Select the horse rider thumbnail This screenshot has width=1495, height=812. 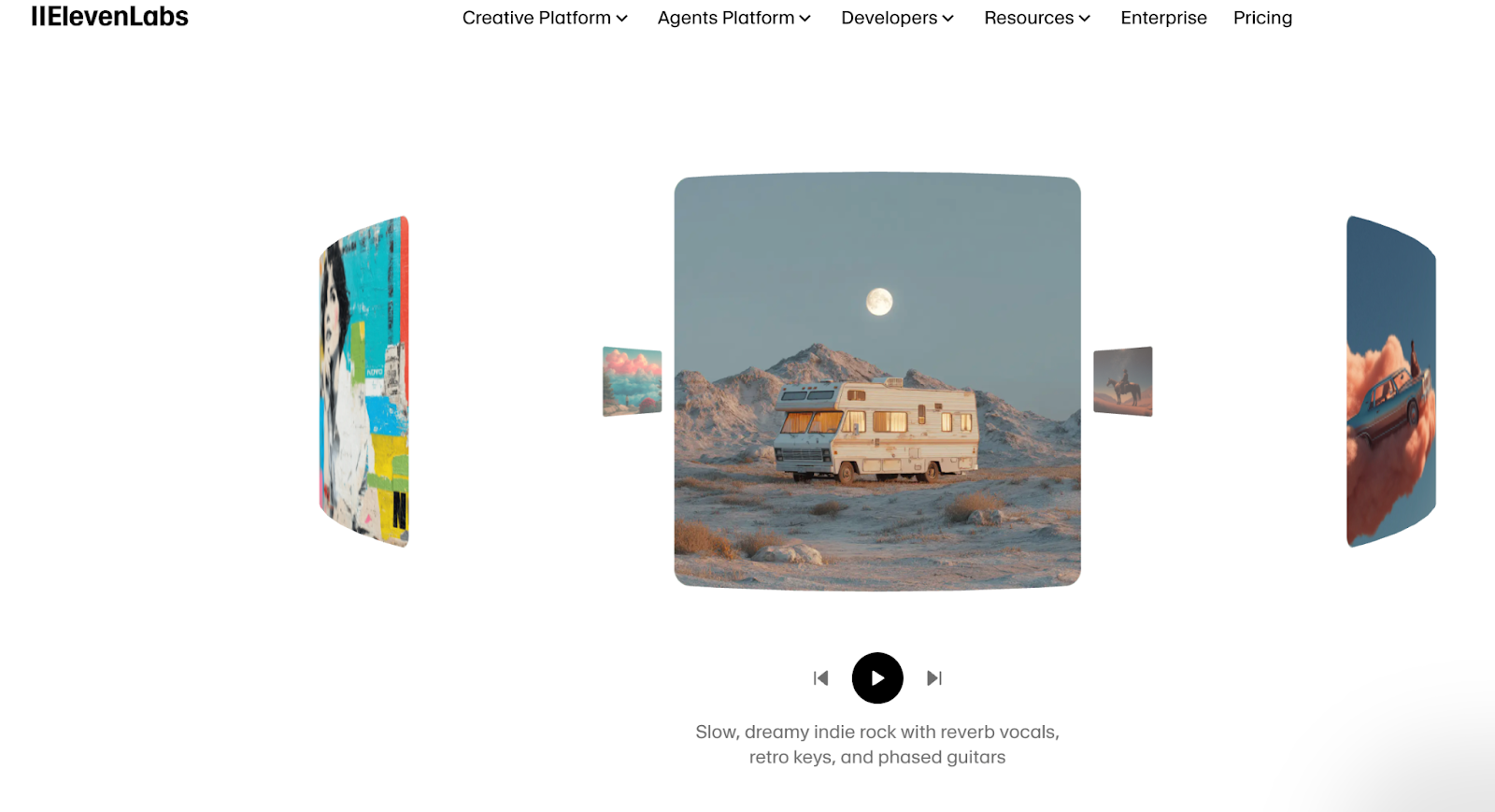(1123, 381)
